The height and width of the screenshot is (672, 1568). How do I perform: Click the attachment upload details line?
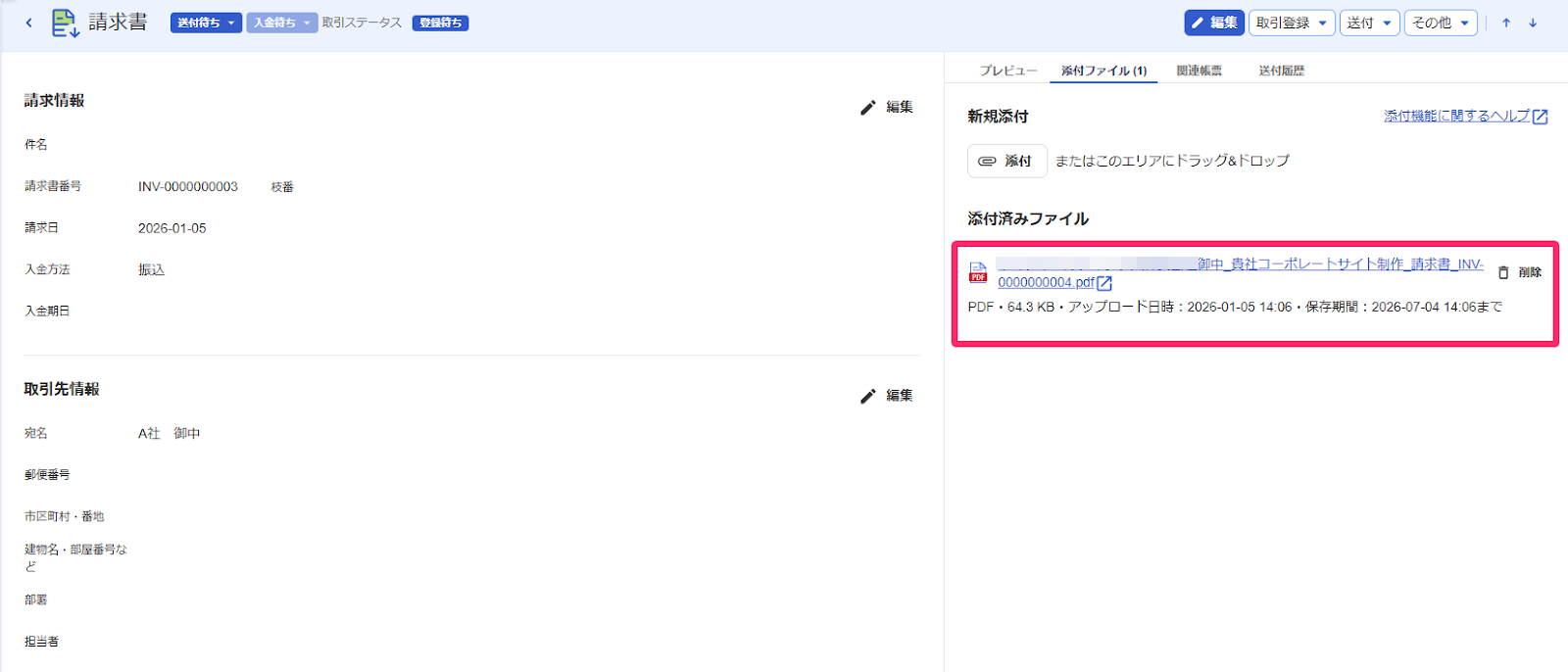point(1235,307)
